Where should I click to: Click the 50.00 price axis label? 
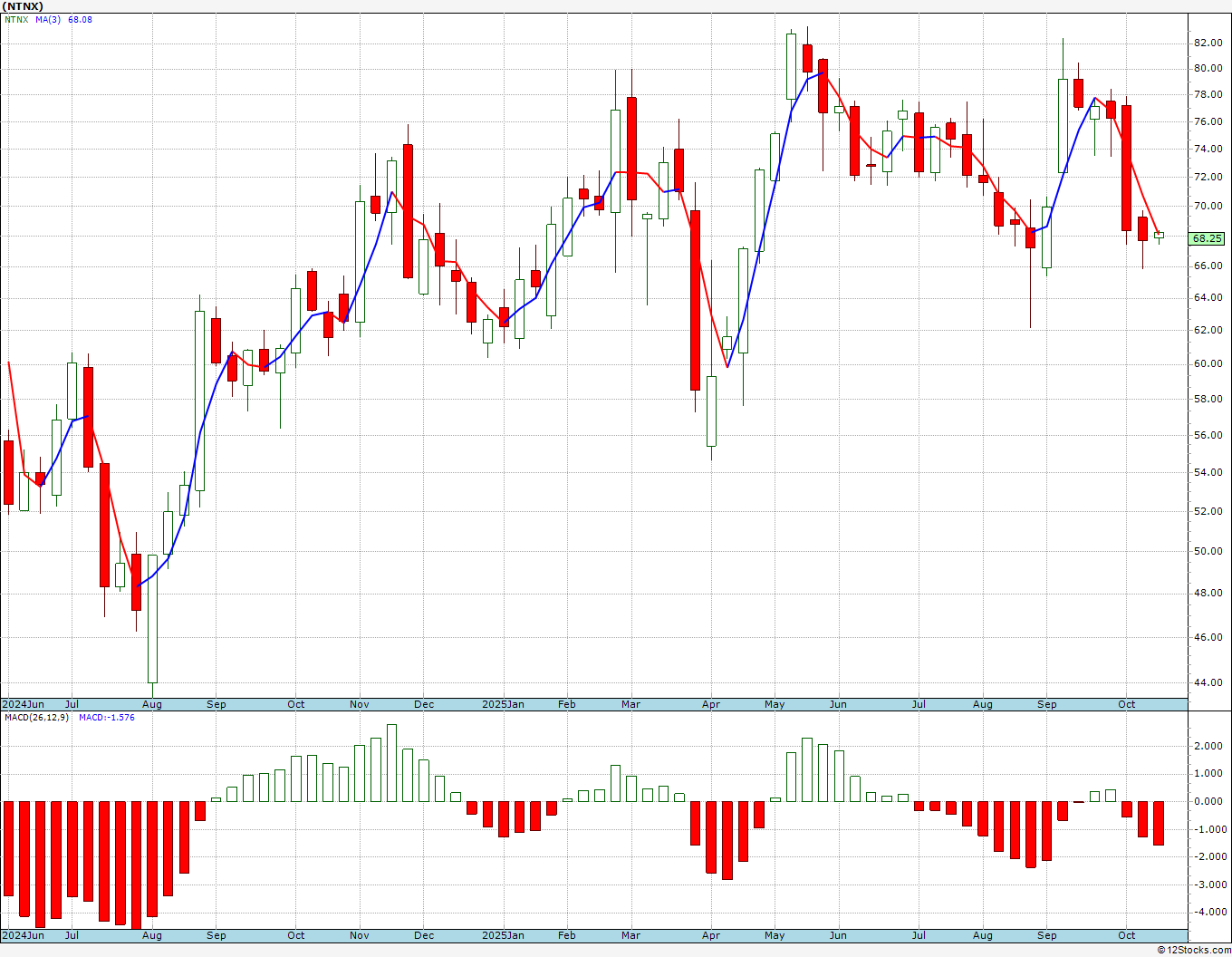click(1208, 551)
